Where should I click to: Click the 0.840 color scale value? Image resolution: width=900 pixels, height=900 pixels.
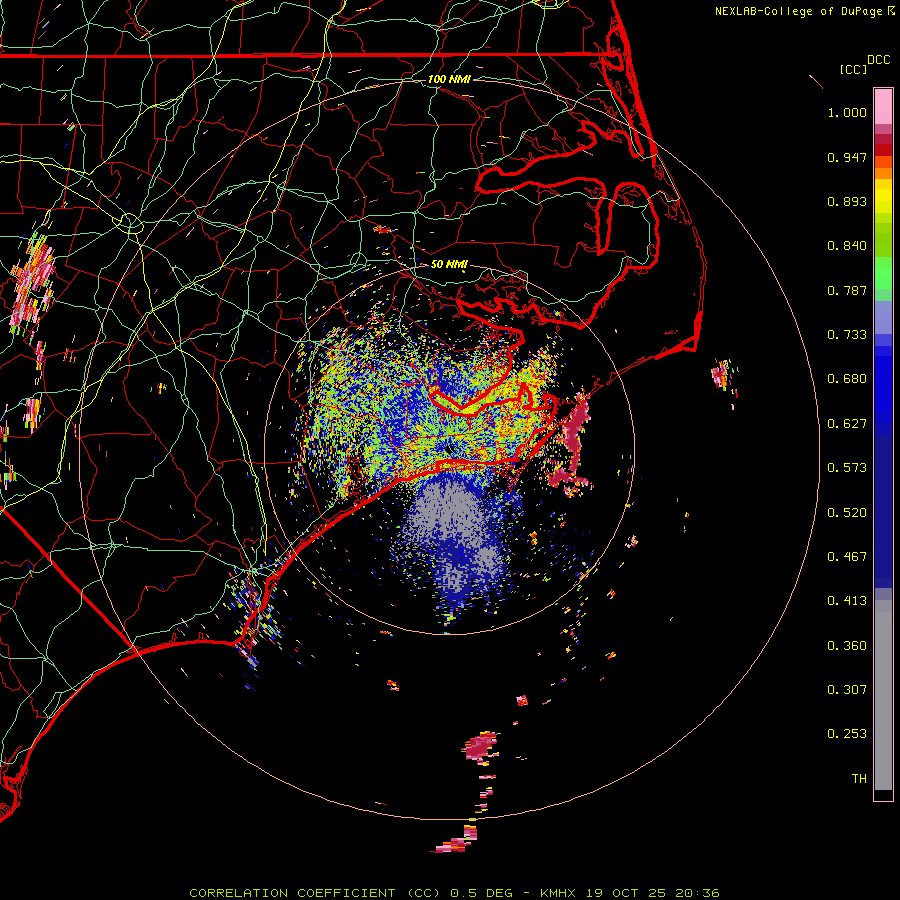(x=847, y=246)
